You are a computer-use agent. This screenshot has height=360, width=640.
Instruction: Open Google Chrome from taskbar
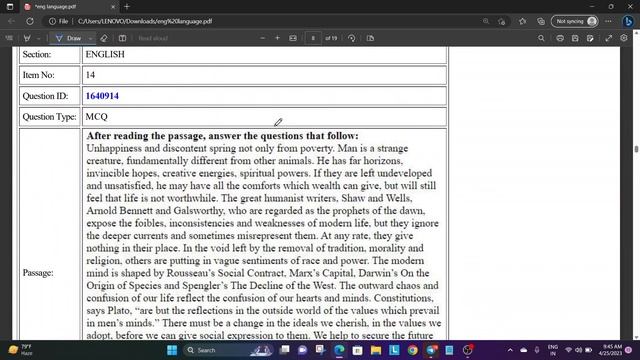tap(412, 350)
